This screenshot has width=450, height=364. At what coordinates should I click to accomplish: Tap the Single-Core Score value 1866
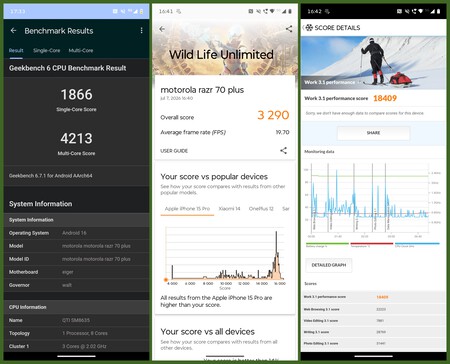point(76,95)
